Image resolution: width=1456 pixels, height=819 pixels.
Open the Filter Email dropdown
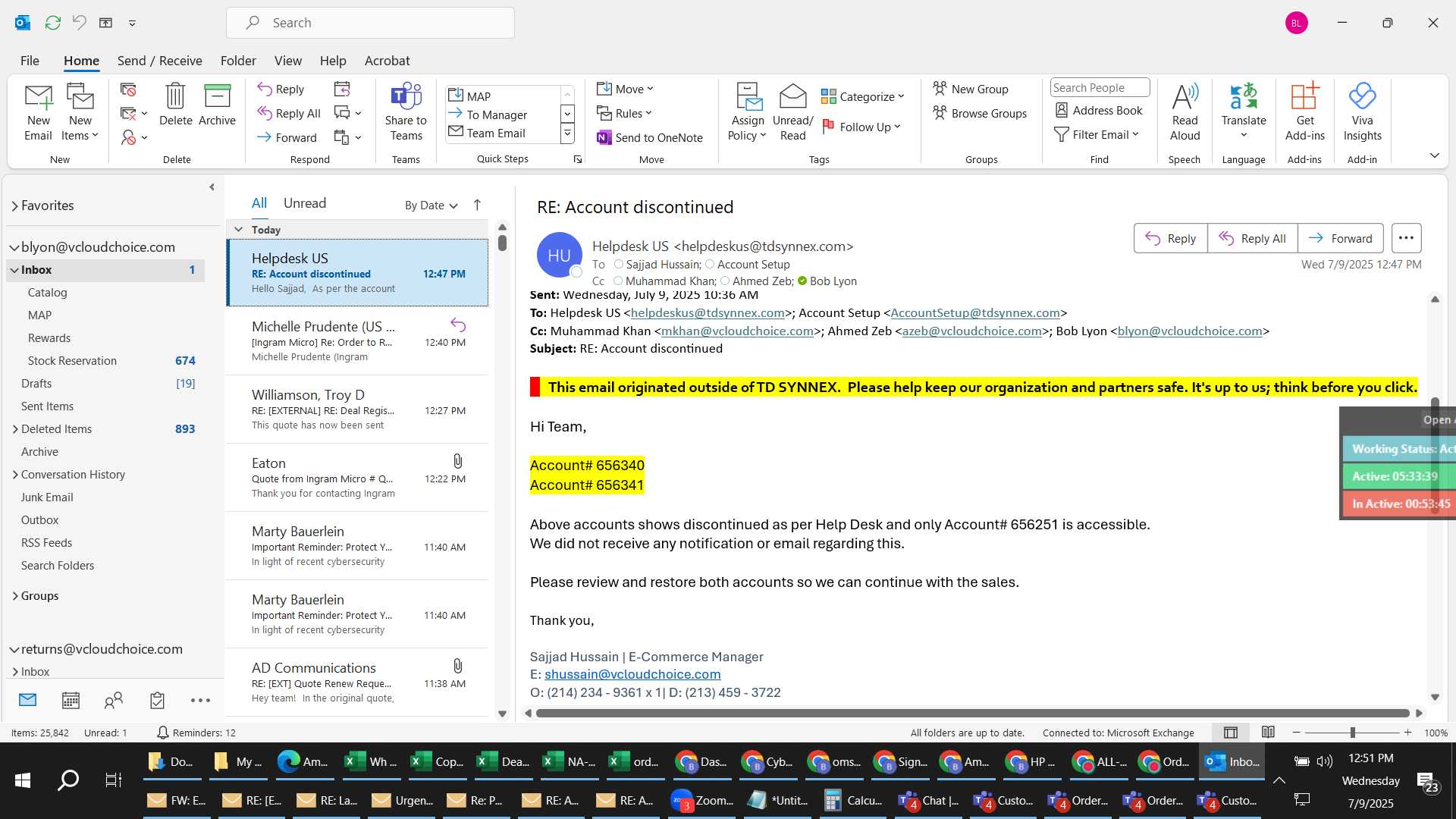click(x=1097, y=134)
